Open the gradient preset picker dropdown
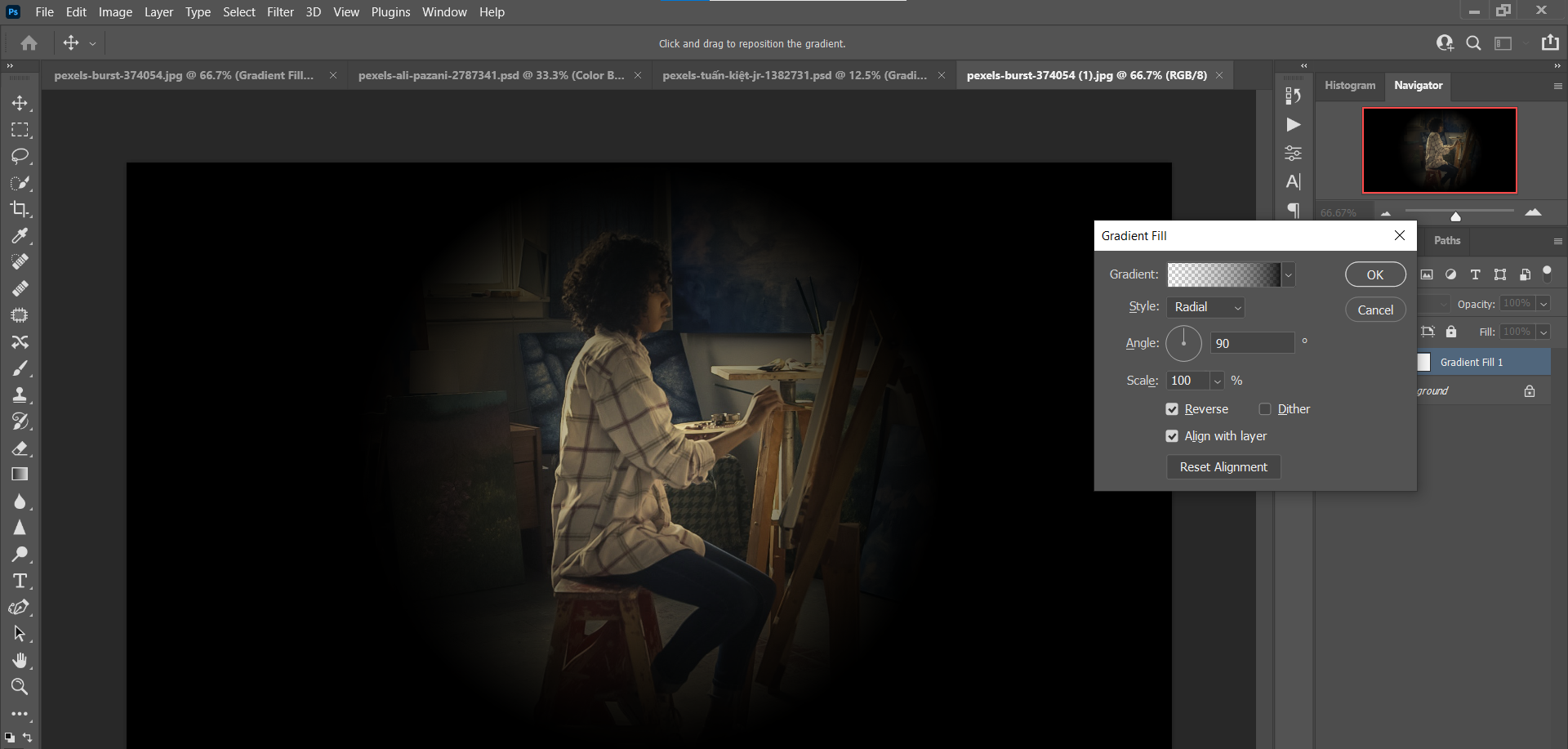Viewport: 1568px width, 749px height. [x=1288, y=274]
